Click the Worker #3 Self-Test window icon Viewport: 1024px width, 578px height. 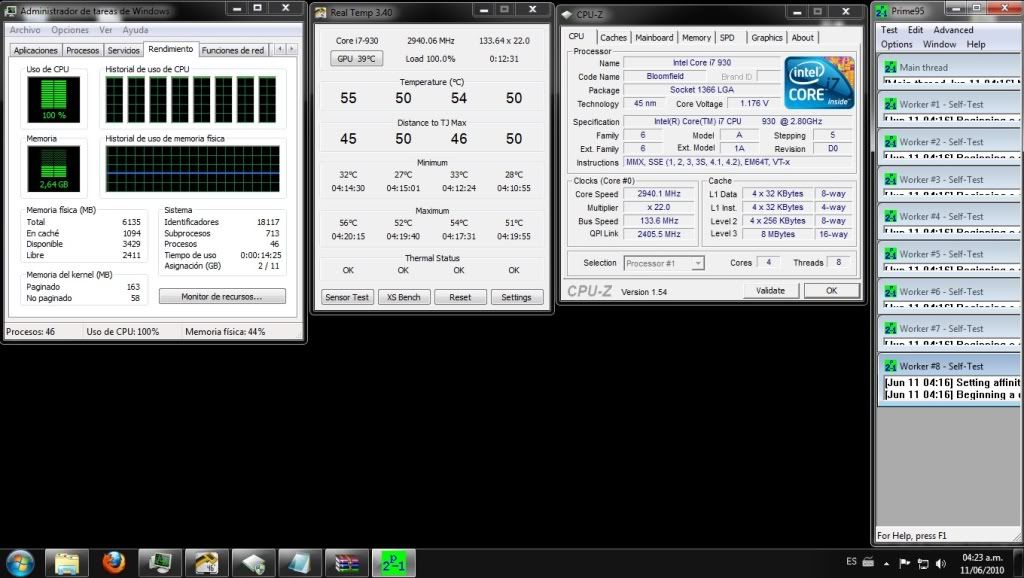(890, 180)
